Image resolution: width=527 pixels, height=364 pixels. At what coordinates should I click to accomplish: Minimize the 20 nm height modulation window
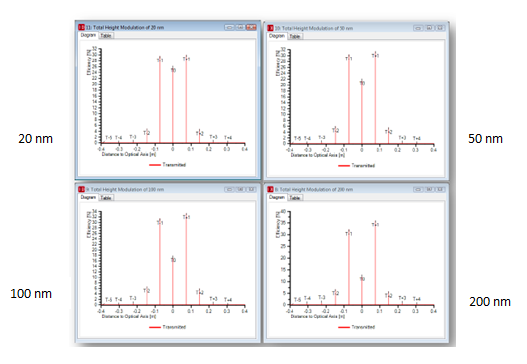(230, 27)
